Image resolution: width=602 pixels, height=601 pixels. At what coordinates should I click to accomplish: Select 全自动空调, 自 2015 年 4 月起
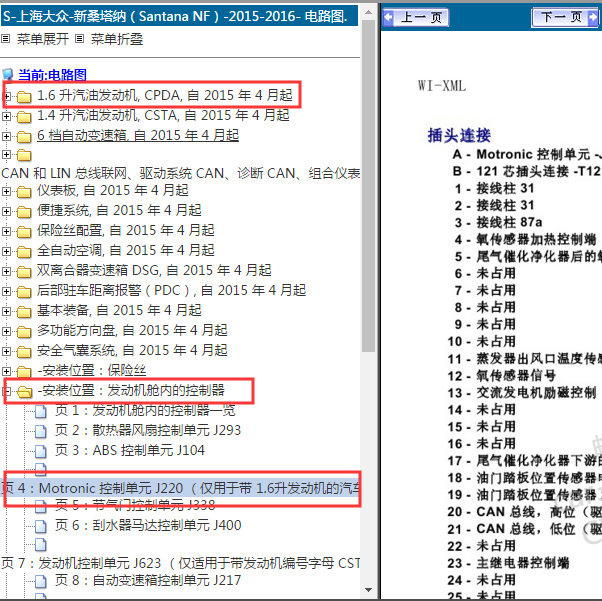[126, 250]
